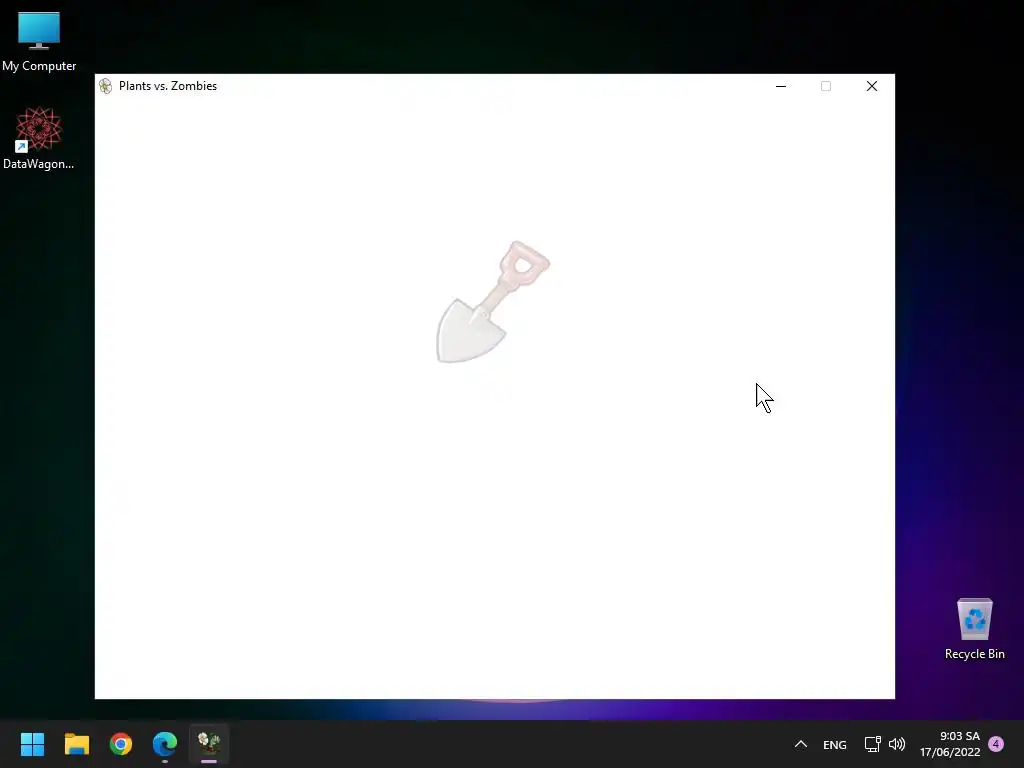Screen dimensions: 1024x768
Task: Click the disabled maximize button of game window
Action: pyautogui.click(x=826, y=86)
